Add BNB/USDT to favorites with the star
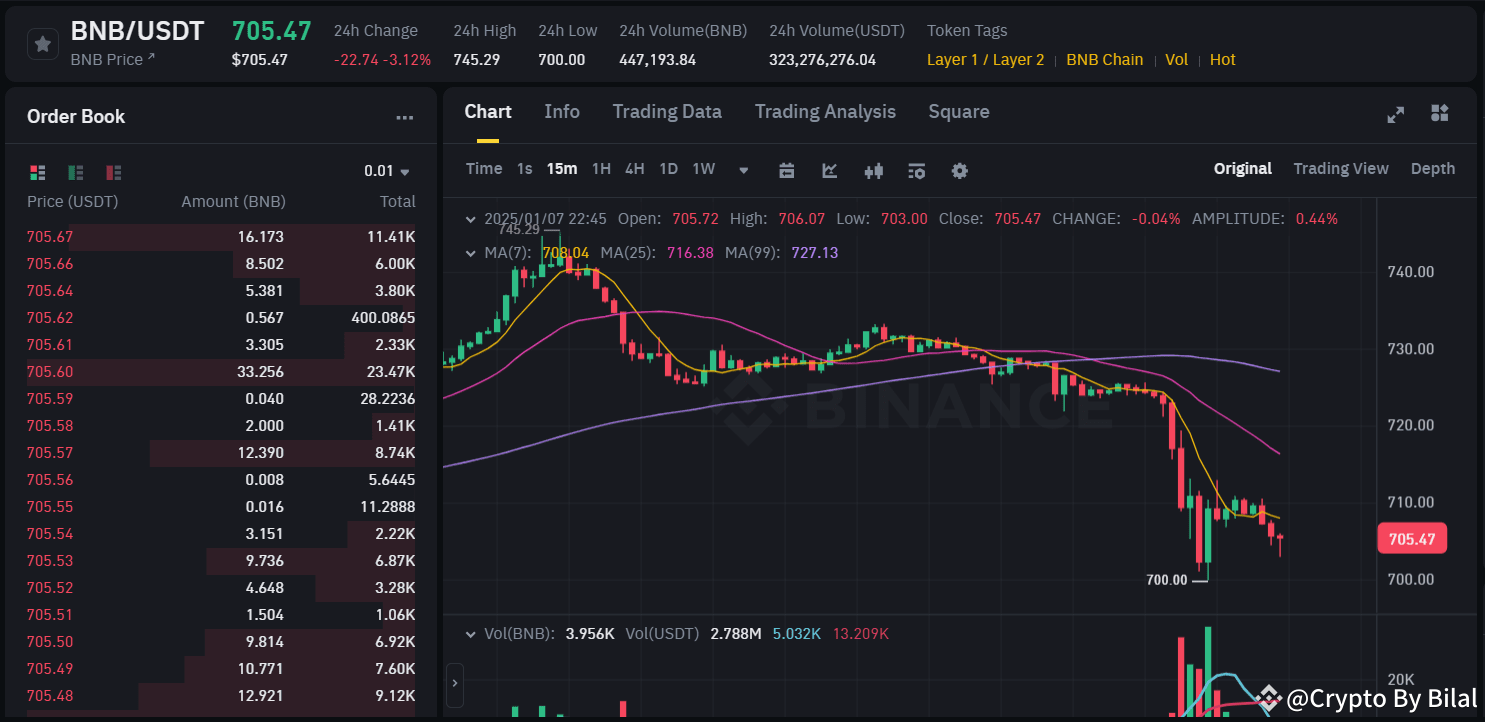 42,44
